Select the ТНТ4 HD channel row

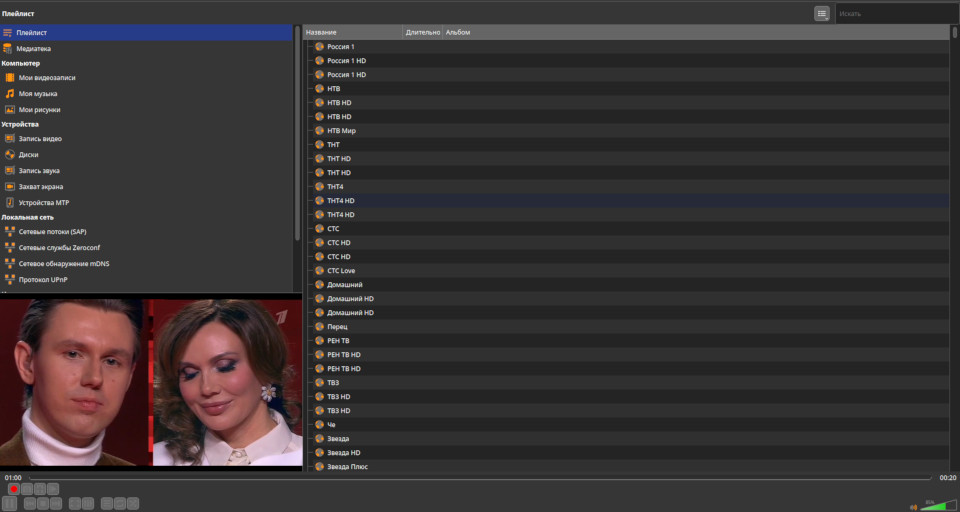(x=340, y=201)
